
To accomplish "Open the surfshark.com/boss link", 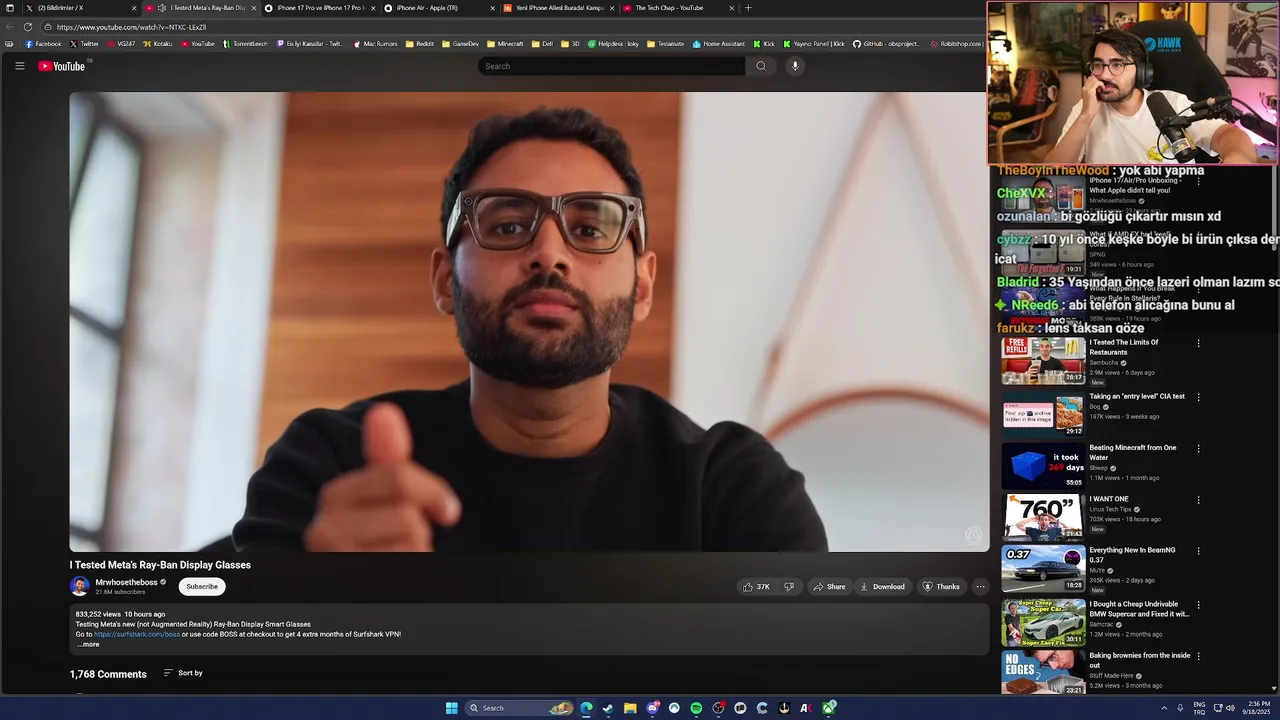I will pos(137,634).
